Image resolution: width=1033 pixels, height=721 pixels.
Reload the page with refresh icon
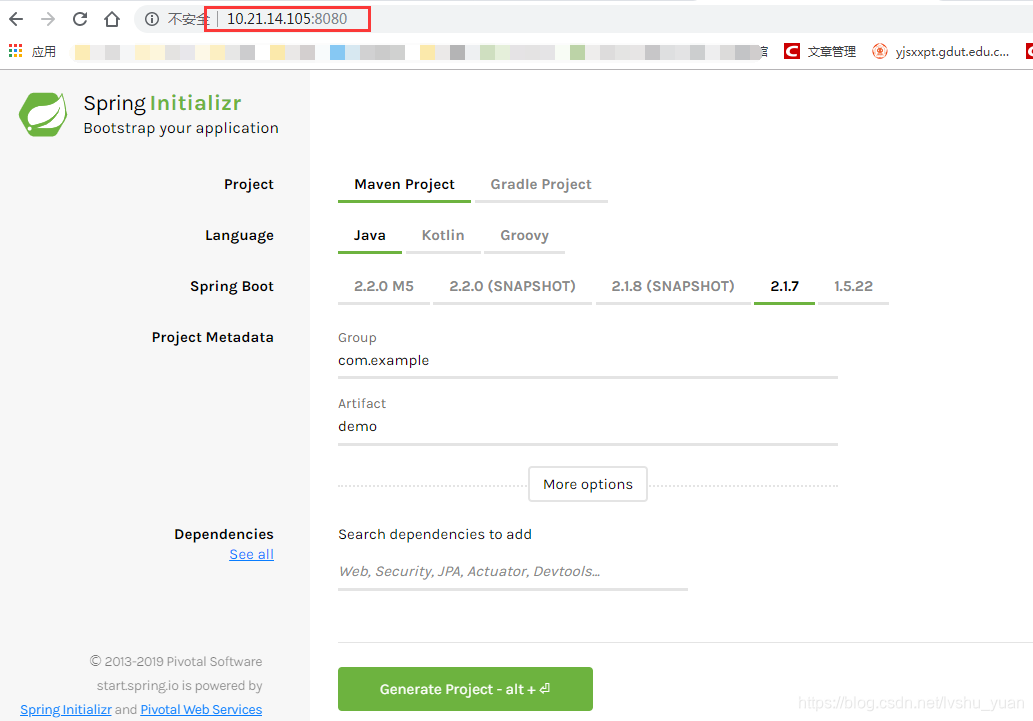[x=80, y=19]
